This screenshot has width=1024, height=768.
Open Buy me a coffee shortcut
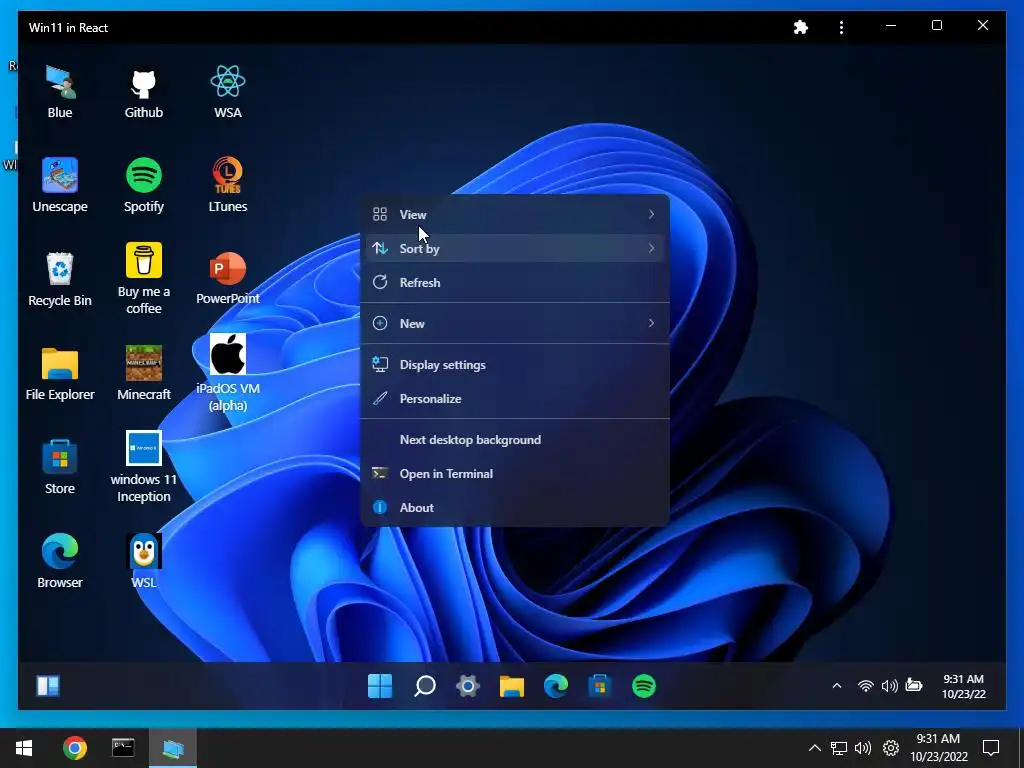pyautogui.click(x=144, y=280)
